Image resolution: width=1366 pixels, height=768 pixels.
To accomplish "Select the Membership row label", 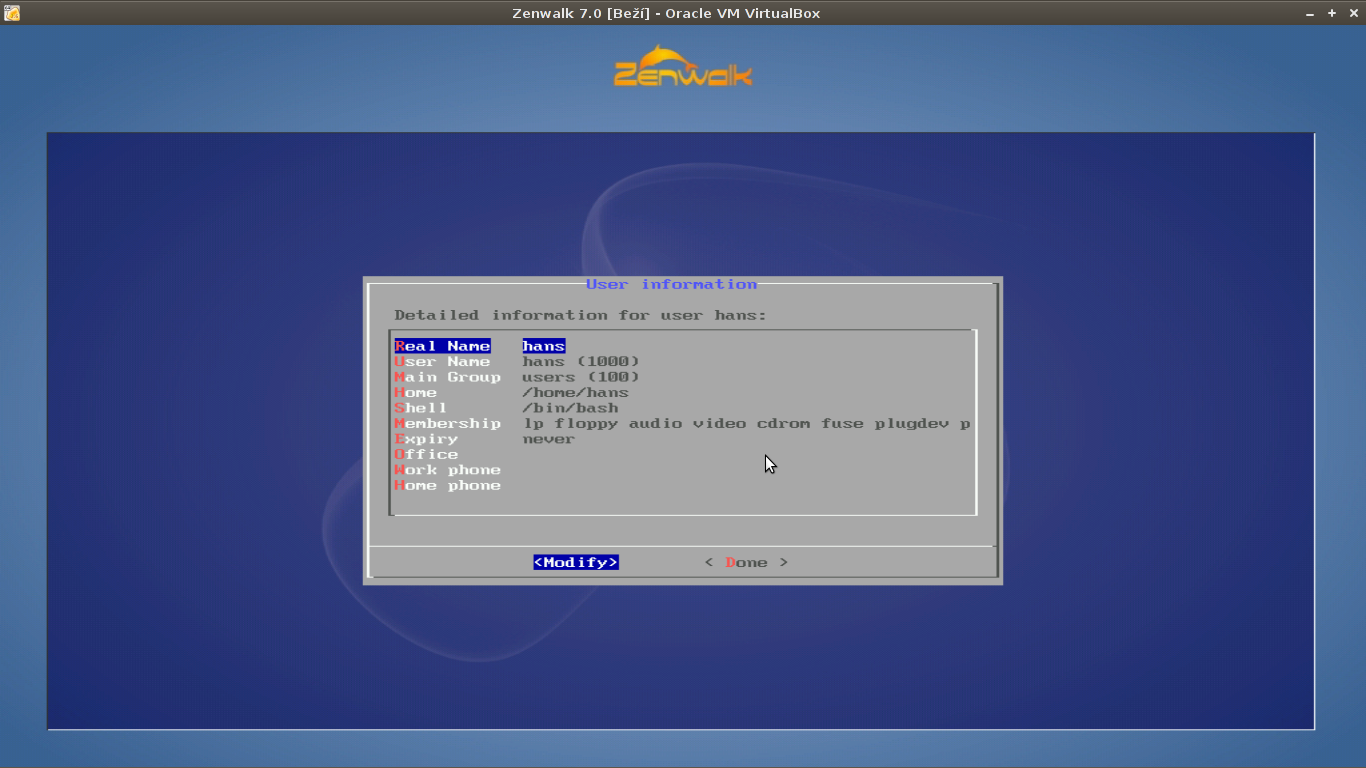I will (447, 424).
